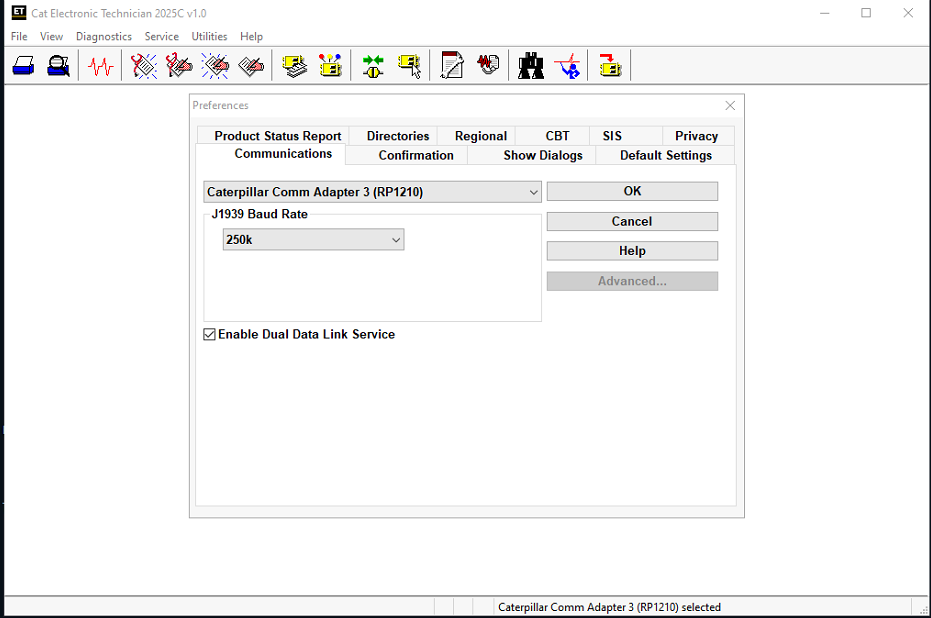Open Print Preview
The image size is (931, 618).
(x=57, y=65)
